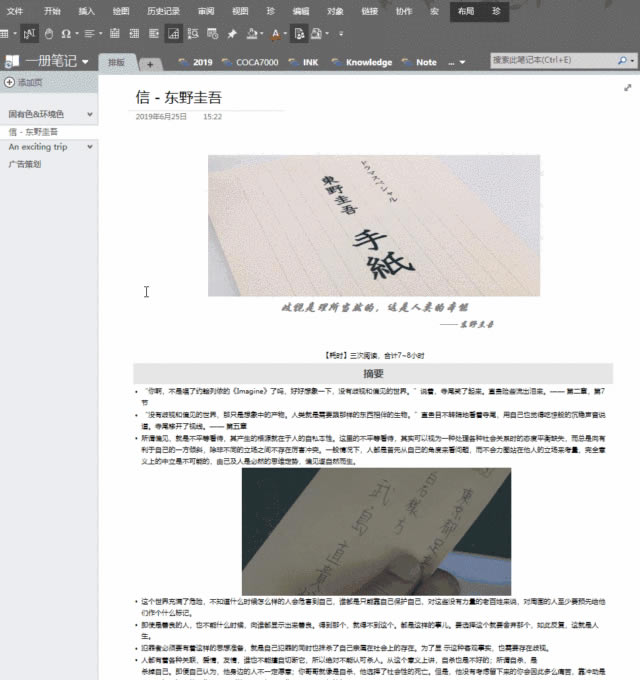Switch to the 编辑 ribbon tab

300,11
